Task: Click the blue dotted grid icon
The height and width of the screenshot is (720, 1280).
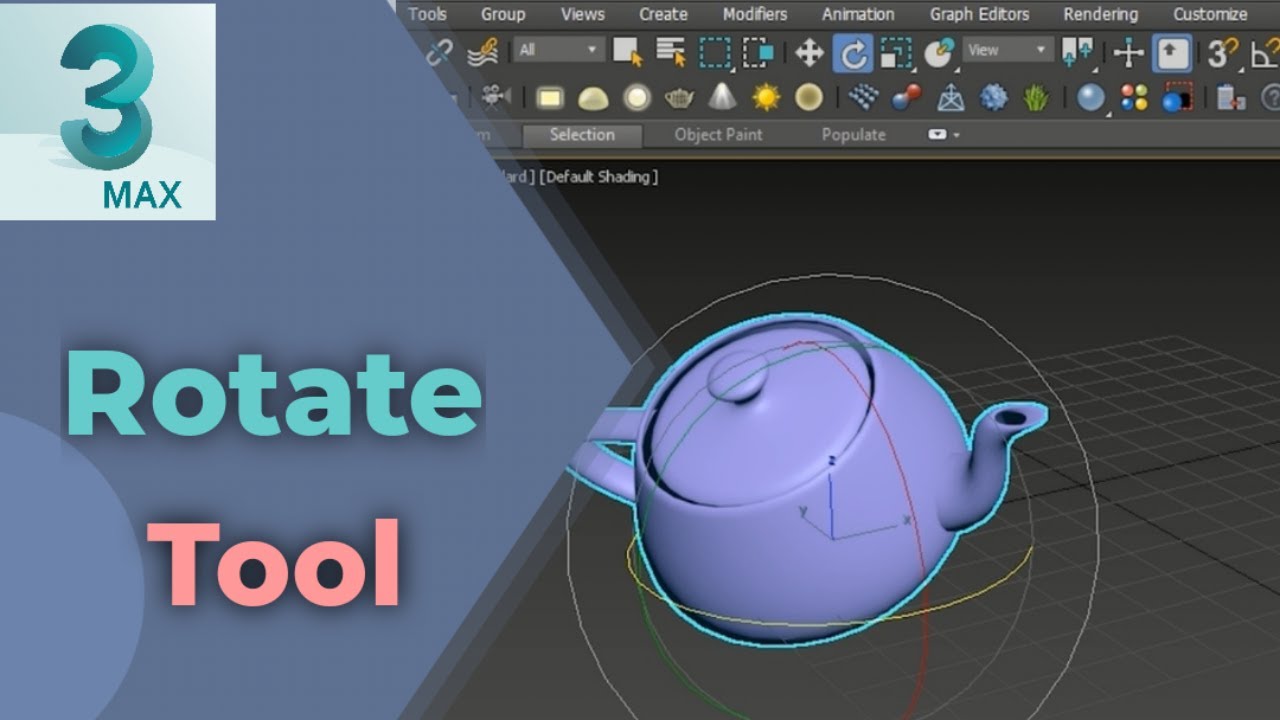Action: click(863, 97)
